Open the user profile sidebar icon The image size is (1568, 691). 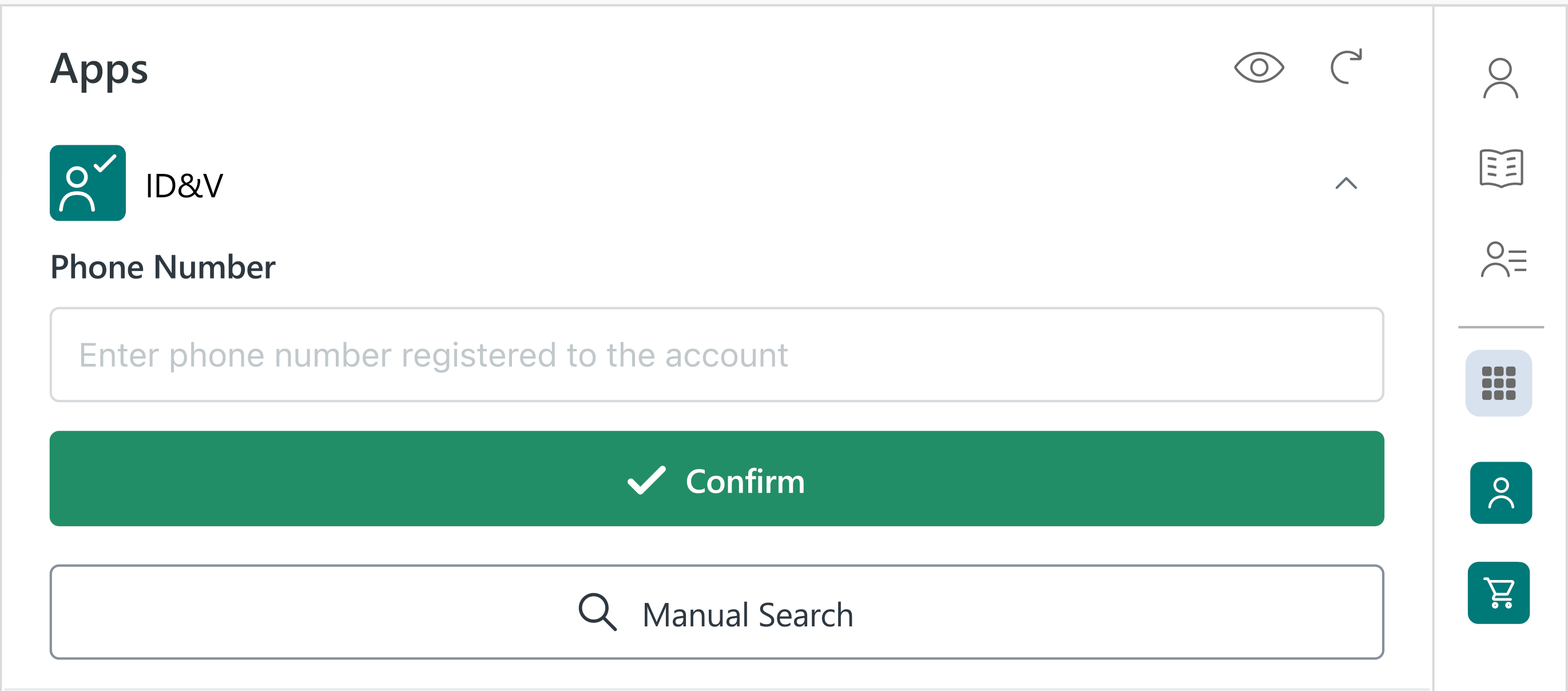tap(1500, 78)
